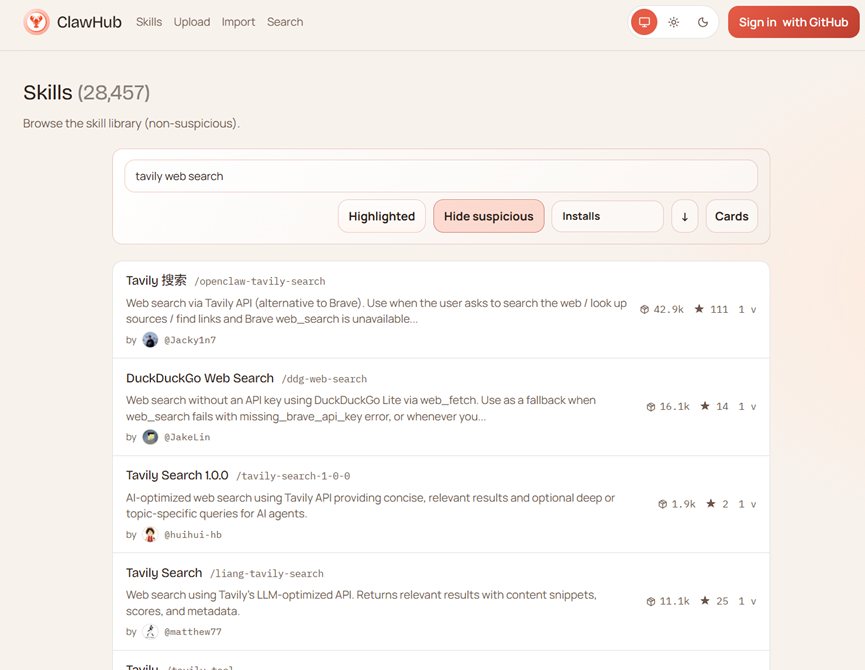865x670 pixels.
Task: Switch to Cards view
Action: pyautogui.click(x=731, y=216)
